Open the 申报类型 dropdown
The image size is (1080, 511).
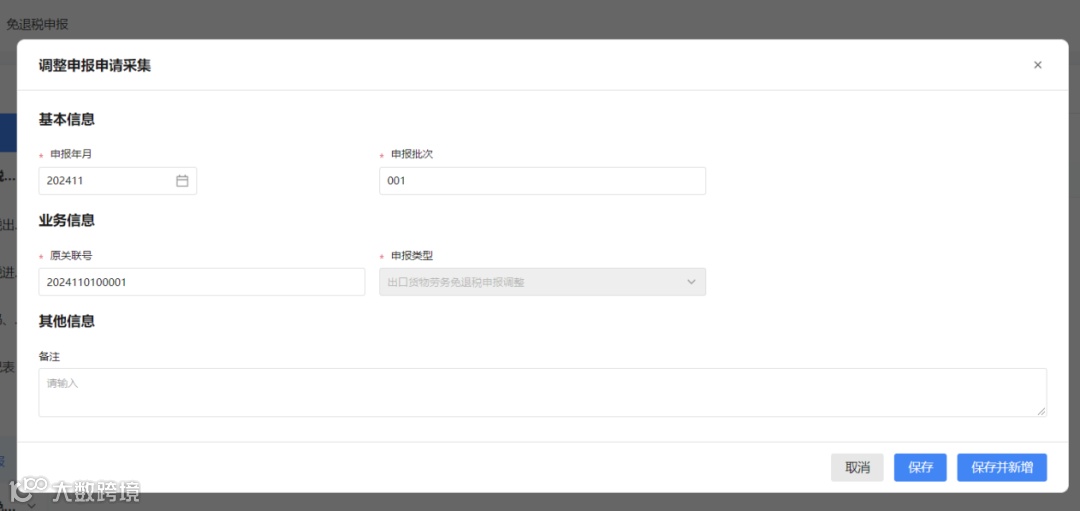click(x=542, y=282)
